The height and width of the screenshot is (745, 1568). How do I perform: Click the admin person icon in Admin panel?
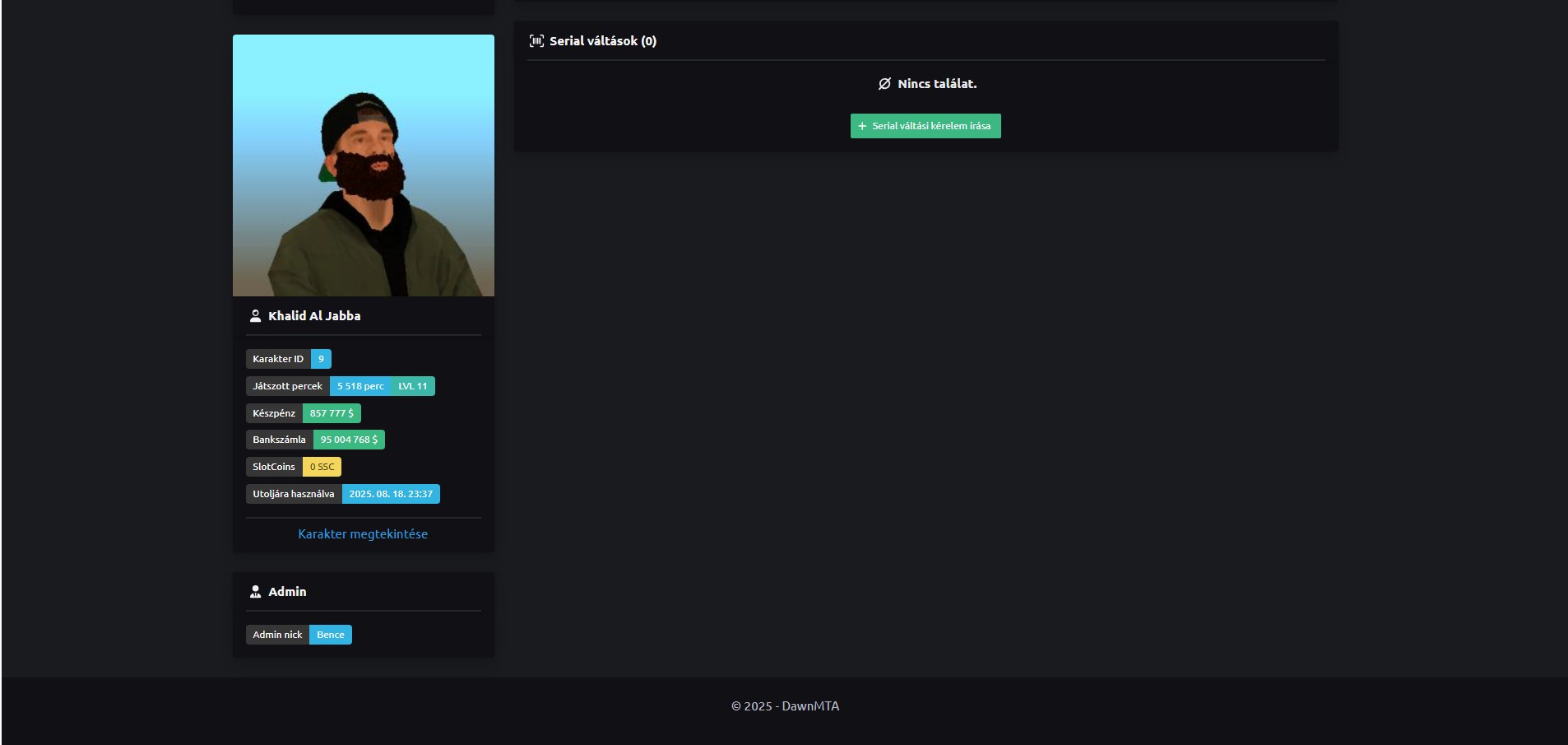pyautogui.click(x=255, y=592)
